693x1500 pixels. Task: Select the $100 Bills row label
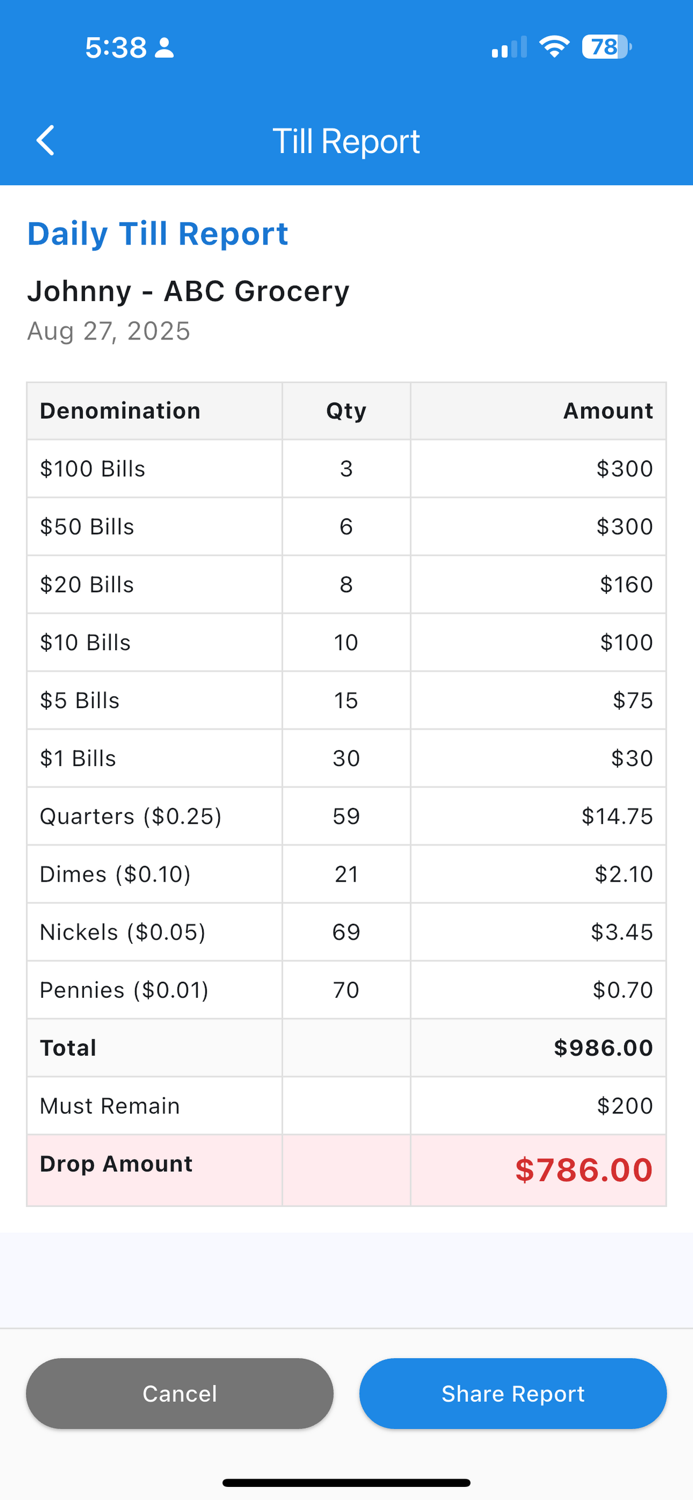tap(93, 469)
